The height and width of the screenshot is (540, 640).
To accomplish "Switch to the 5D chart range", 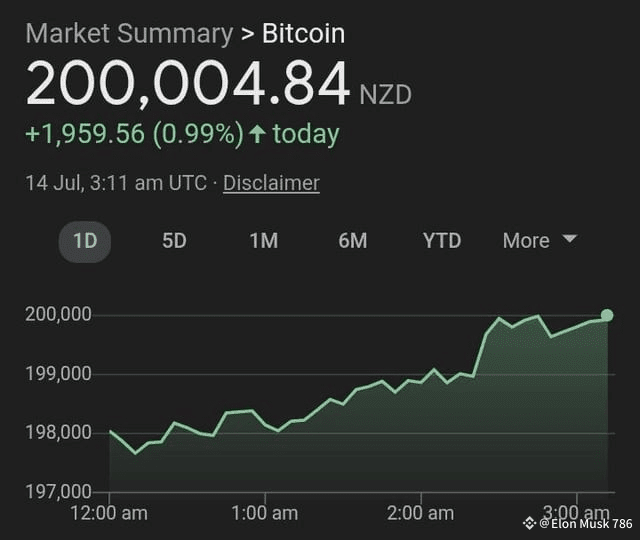I will tap(174, 241).
